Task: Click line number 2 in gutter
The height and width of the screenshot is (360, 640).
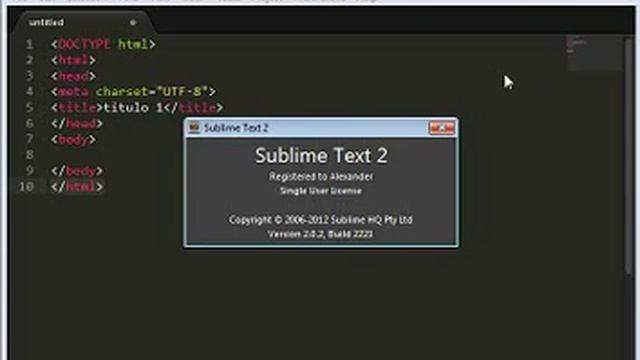Action: pos(29,60)
